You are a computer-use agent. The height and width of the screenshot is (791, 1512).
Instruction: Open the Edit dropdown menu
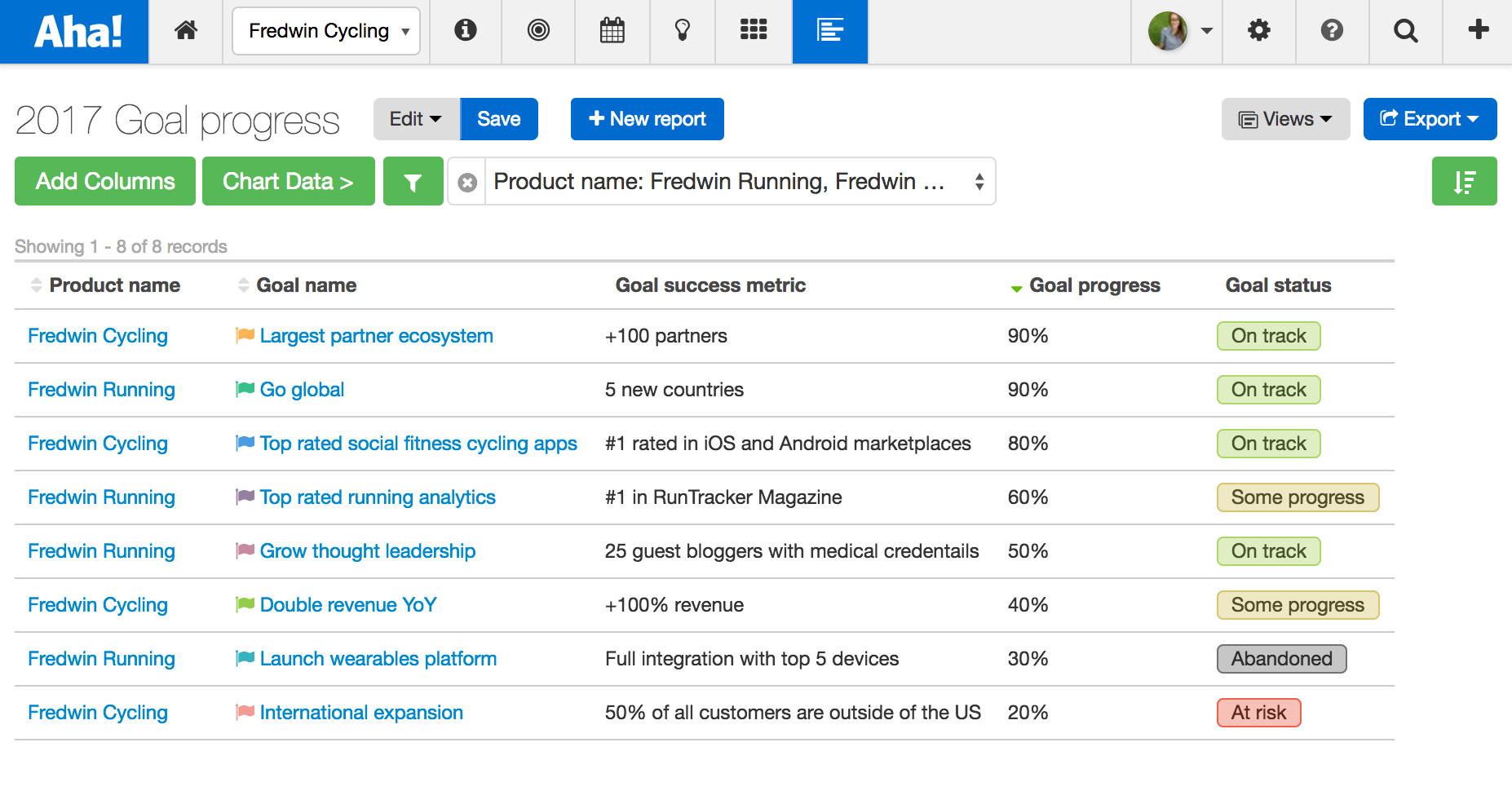point(416,119)
